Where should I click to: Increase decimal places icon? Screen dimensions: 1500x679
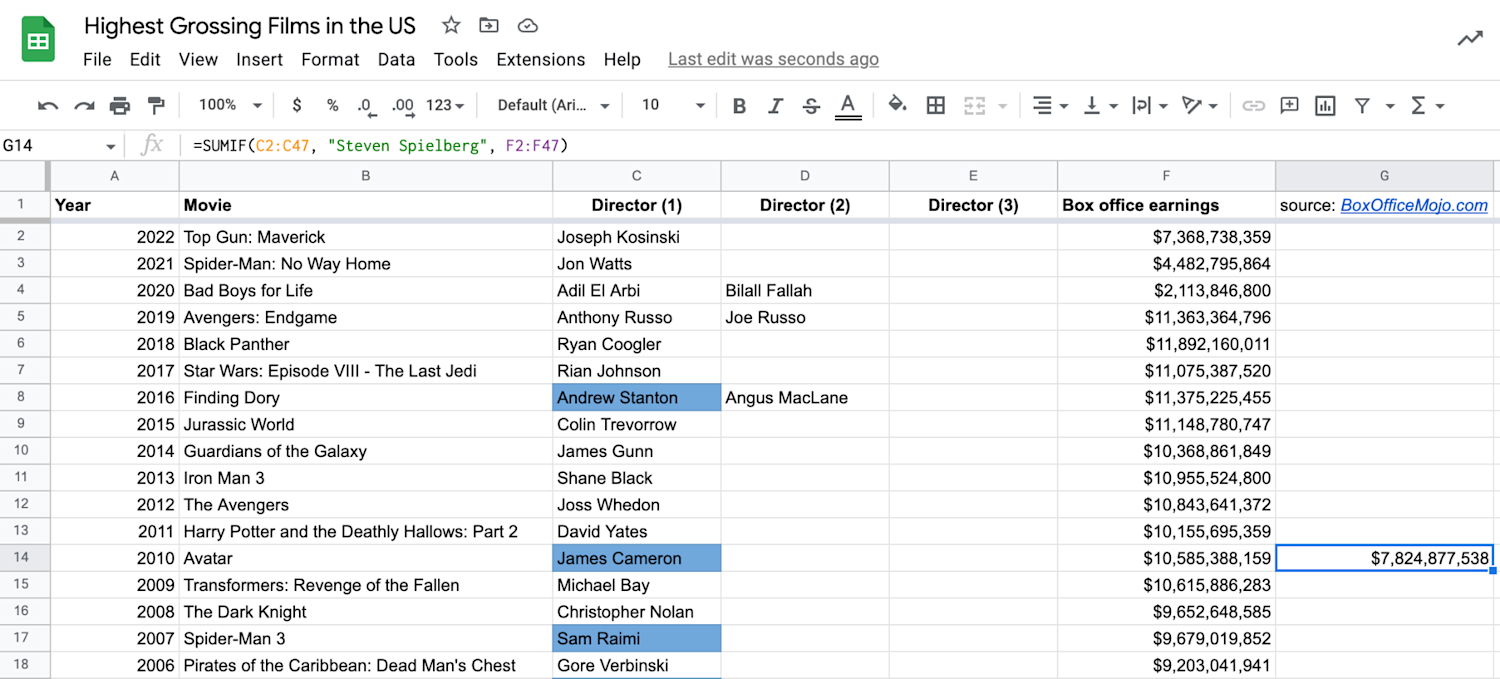click(x=403, y=105)
